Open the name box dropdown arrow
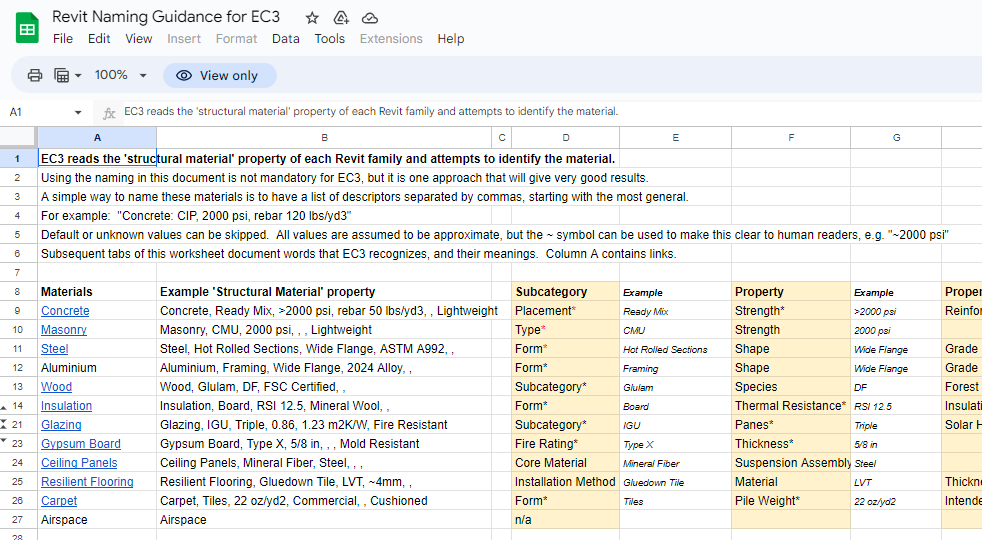 (x=78, y=112)
